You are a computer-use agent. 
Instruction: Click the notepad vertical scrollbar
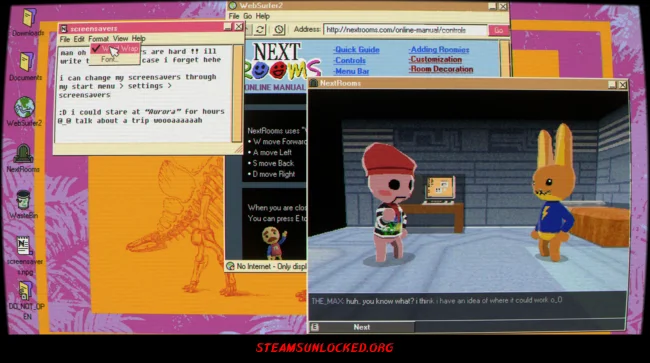(x=237, y=93)
